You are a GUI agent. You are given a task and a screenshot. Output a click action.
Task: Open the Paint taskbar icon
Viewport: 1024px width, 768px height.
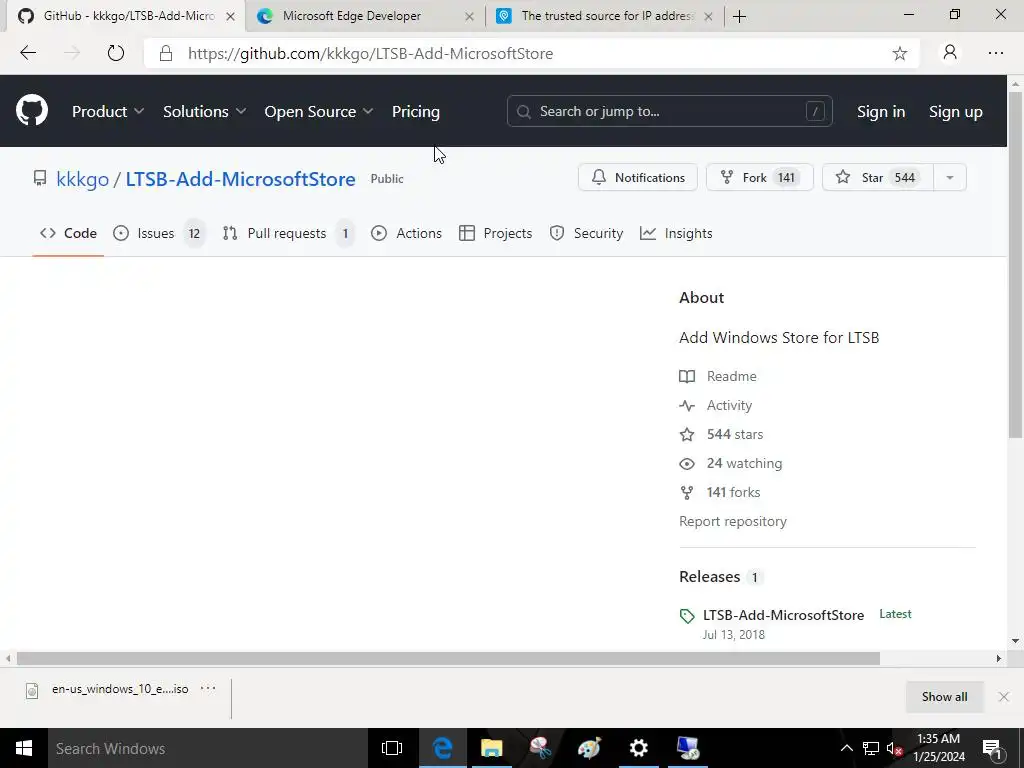[589, 748]
